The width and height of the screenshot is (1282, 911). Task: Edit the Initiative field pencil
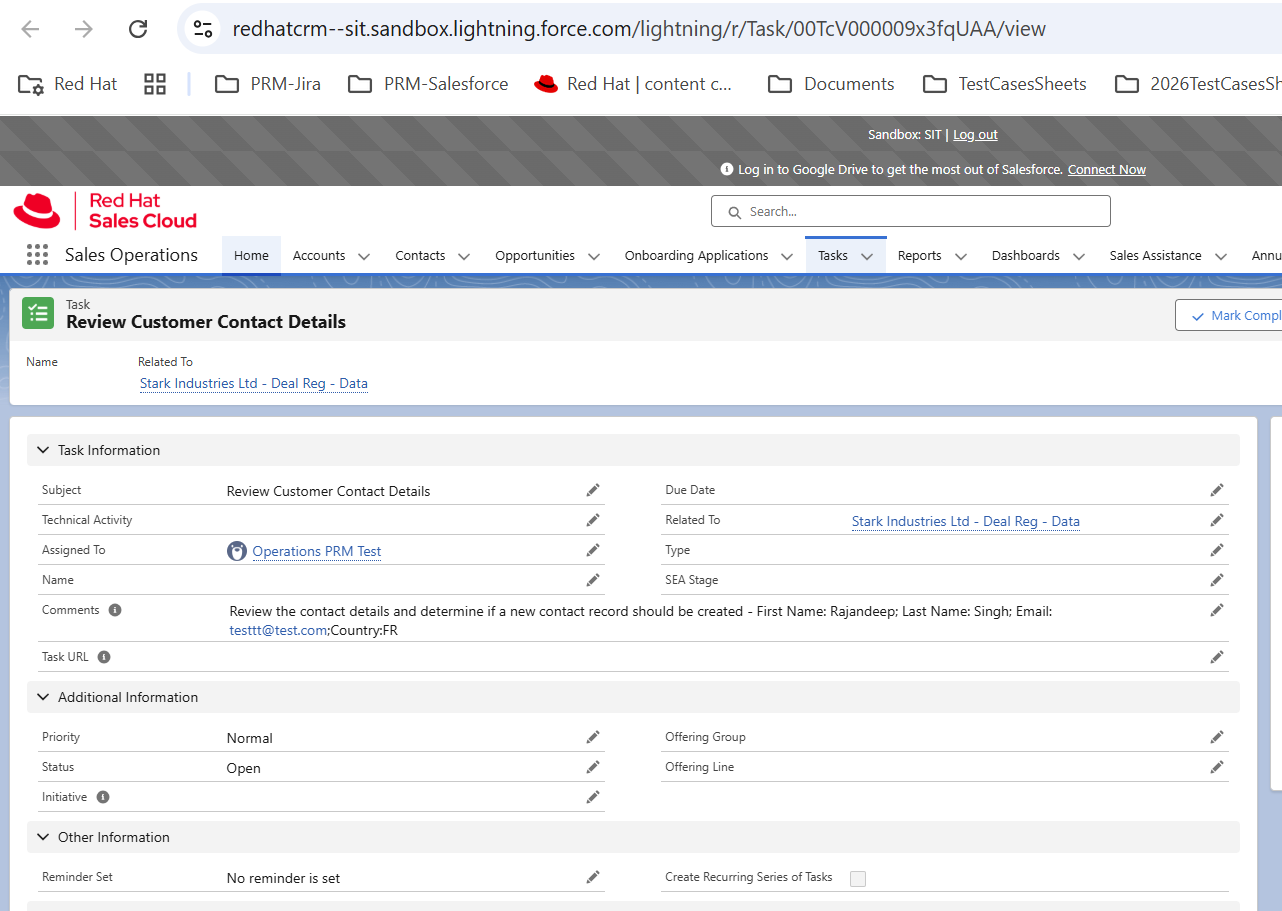point(593,797)
